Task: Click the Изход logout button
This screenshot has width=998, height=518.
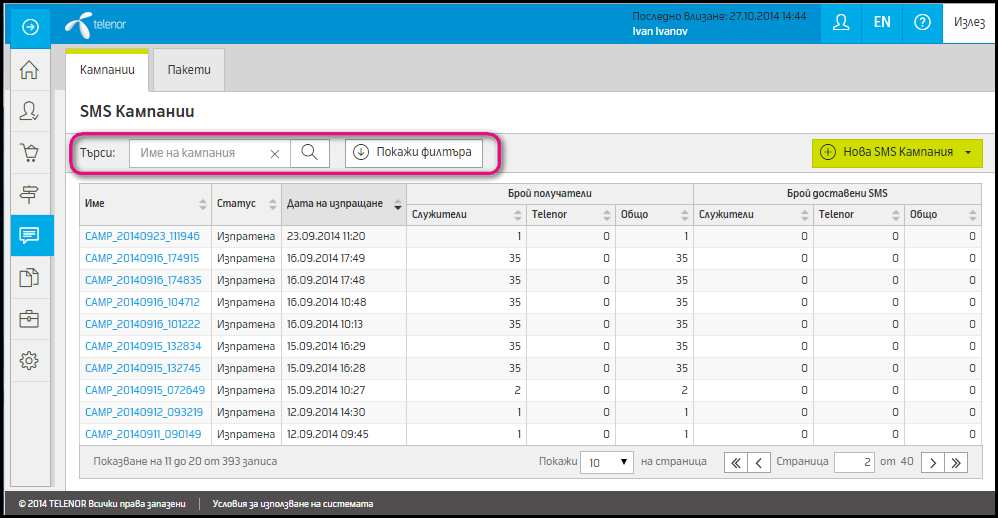Action: [x=969, y=23]
